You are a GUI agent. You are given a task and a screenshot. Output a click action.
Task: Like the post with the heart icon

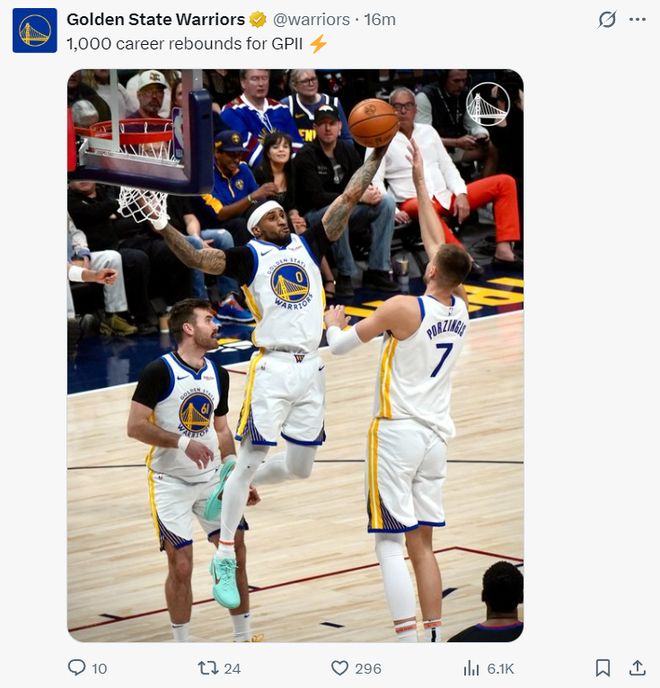tap(339, 667)
